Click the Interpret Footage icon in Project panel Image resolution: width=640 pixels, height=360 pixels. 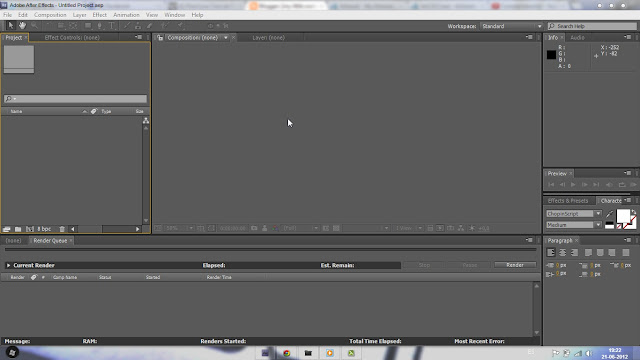coord(7,229)
